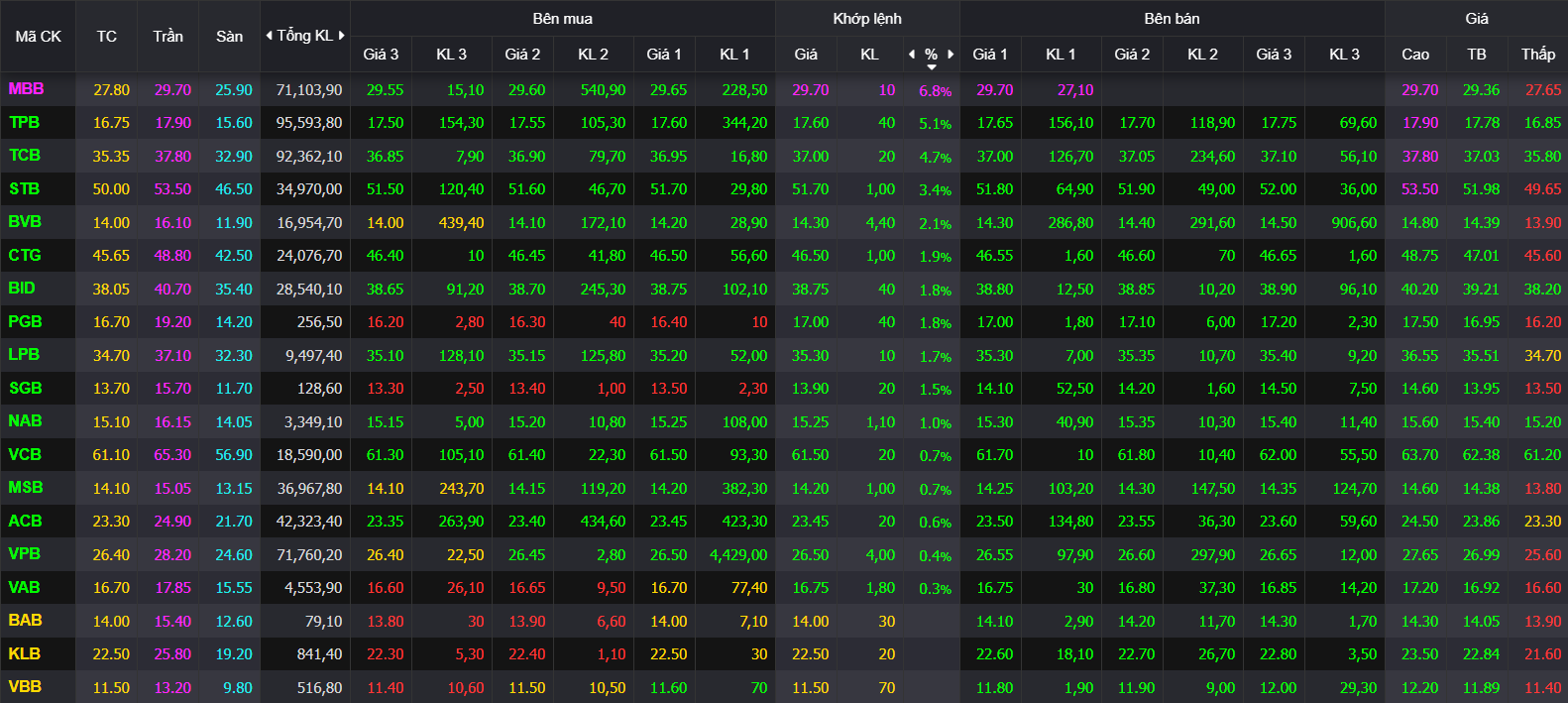Click KL 1 header under Bên bán
This screenshot has height=703, width=1568.
[1061, 55]
